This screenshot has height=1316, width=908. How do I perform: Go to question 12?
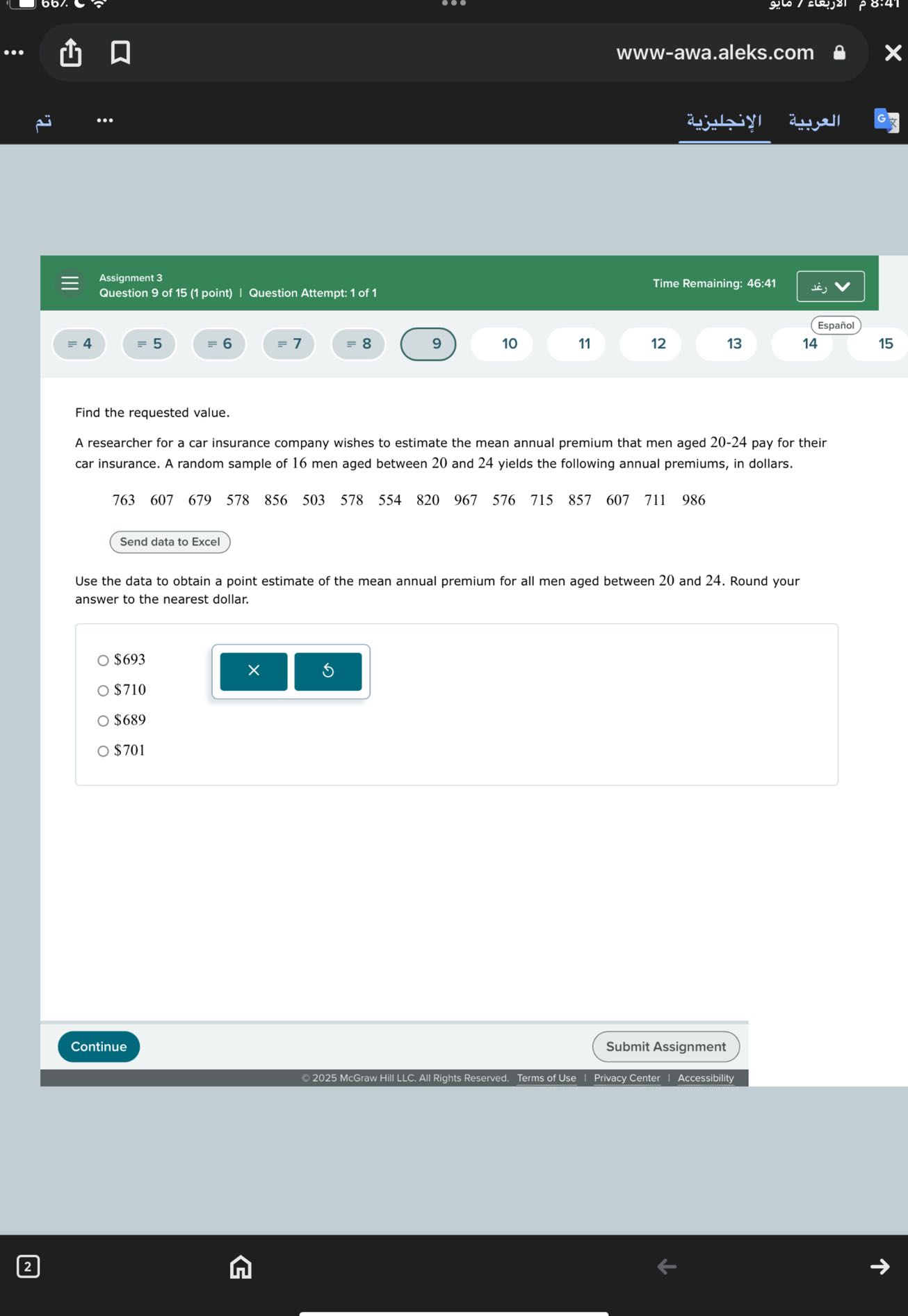(651, 344)
